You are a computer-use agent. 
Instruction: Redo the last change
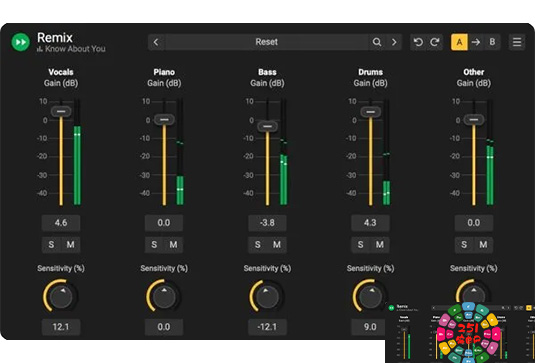[x=434, y=42]
